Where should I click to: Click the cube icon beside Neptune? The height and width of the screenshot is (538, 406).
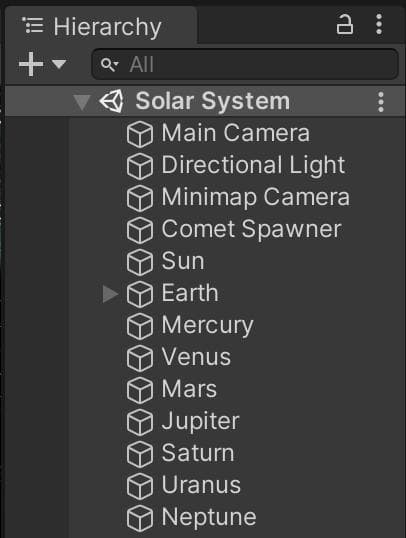(140, 518)
